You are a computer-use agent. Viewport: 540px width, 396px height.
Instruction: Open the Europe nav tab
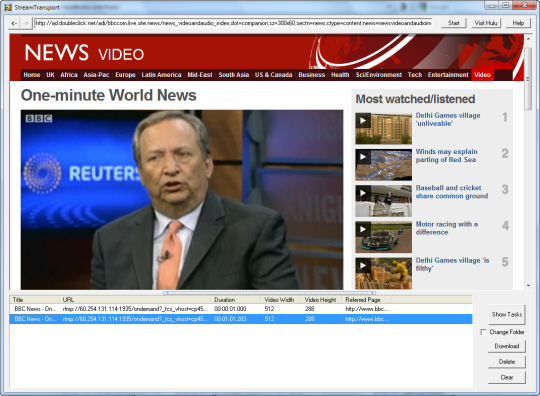click(x=125, y=75)
